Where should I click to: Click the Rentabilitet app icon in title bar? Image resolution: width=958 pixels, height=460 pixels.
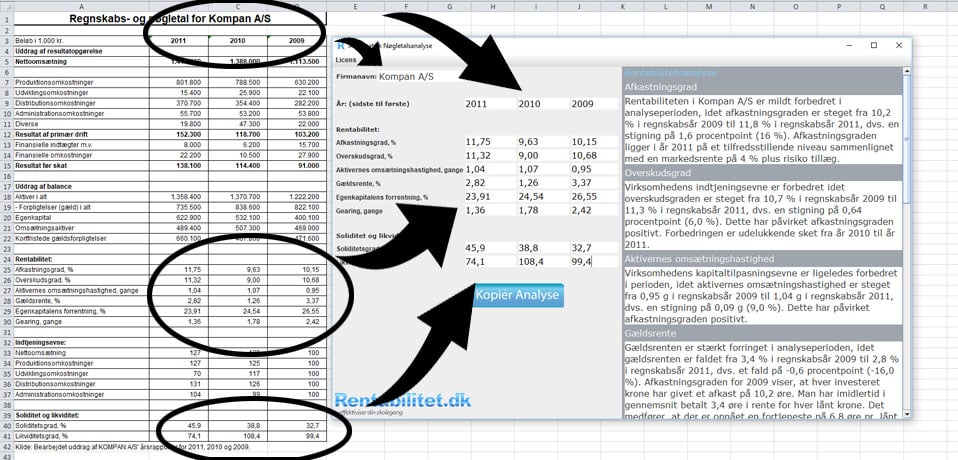342,45
